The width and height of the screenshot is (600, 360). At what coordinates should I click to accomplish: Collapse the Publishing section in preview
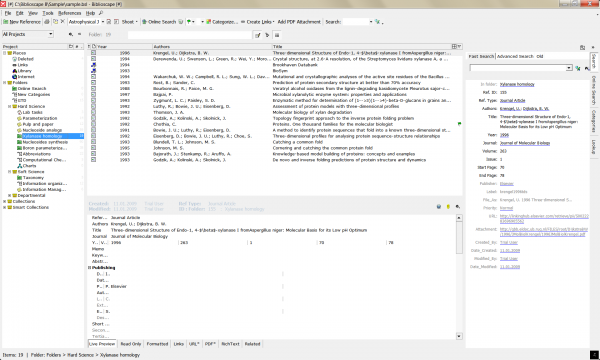pyautogui.click(x=90, y=268)
